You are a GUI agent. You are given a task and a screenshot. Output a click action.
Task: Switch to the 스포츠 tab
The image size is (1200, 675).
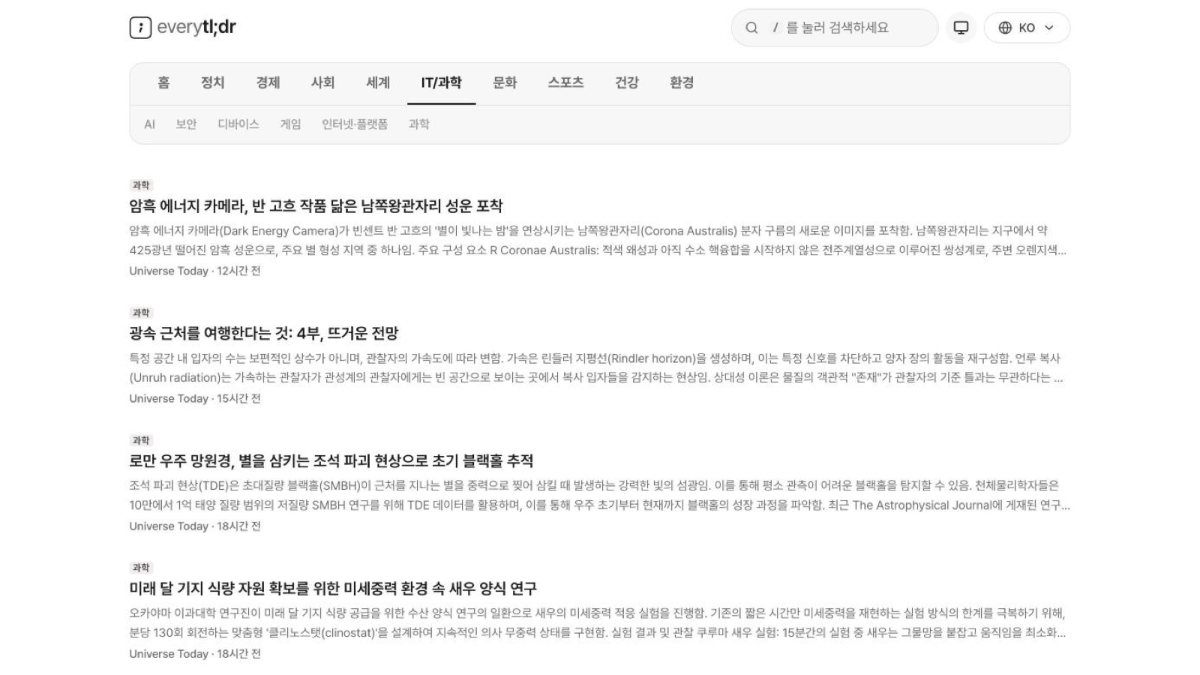[x=566, y=83]
